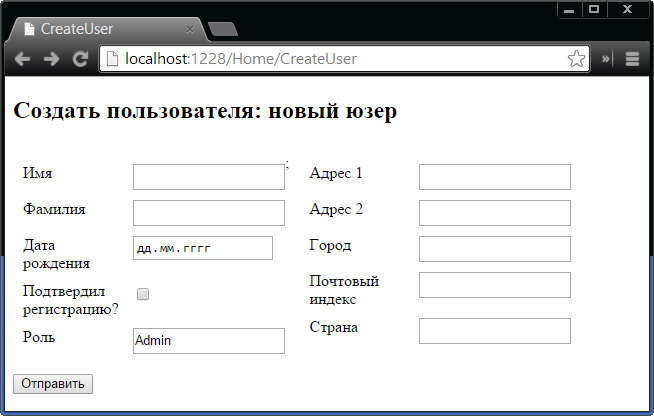Click the Адрес 2 input field
Viewport: 654px width, 416px height.
click(495, 213)
